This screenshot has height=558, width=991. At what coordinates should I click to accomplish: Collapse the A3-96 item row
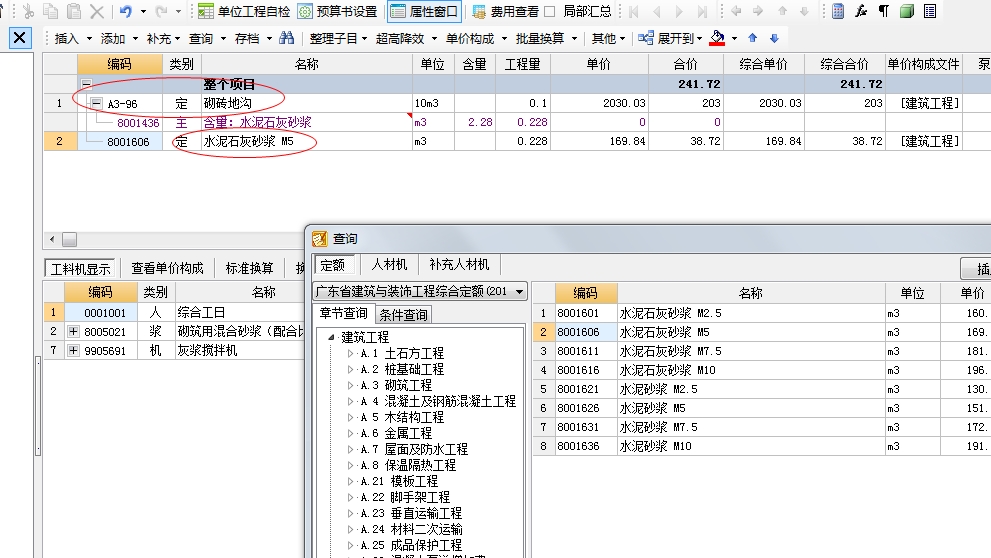(96, 103)
